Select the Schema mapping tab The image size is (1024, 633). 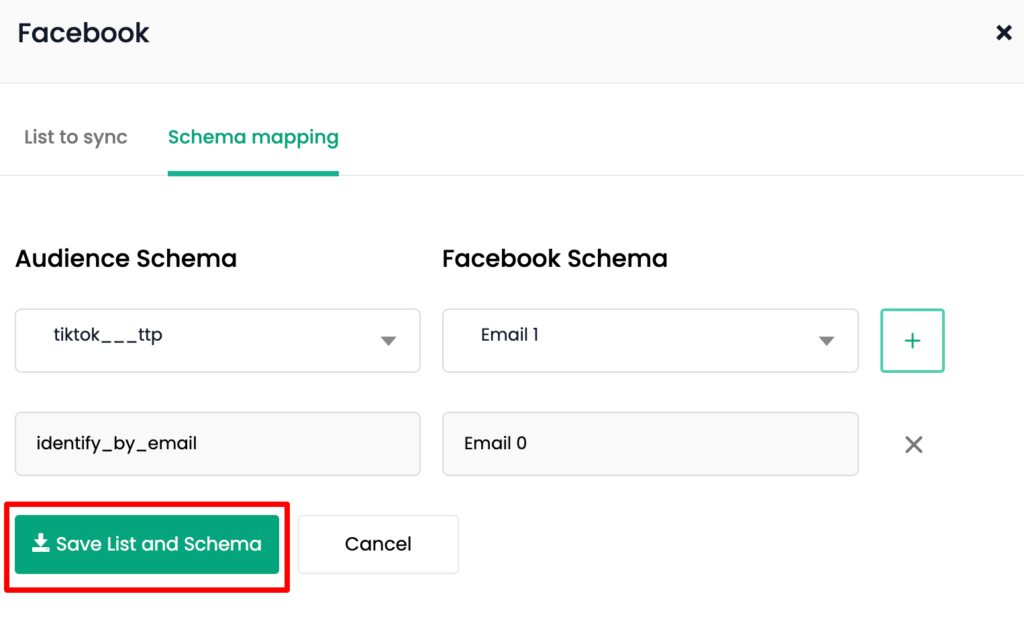[x=253, y=137]
